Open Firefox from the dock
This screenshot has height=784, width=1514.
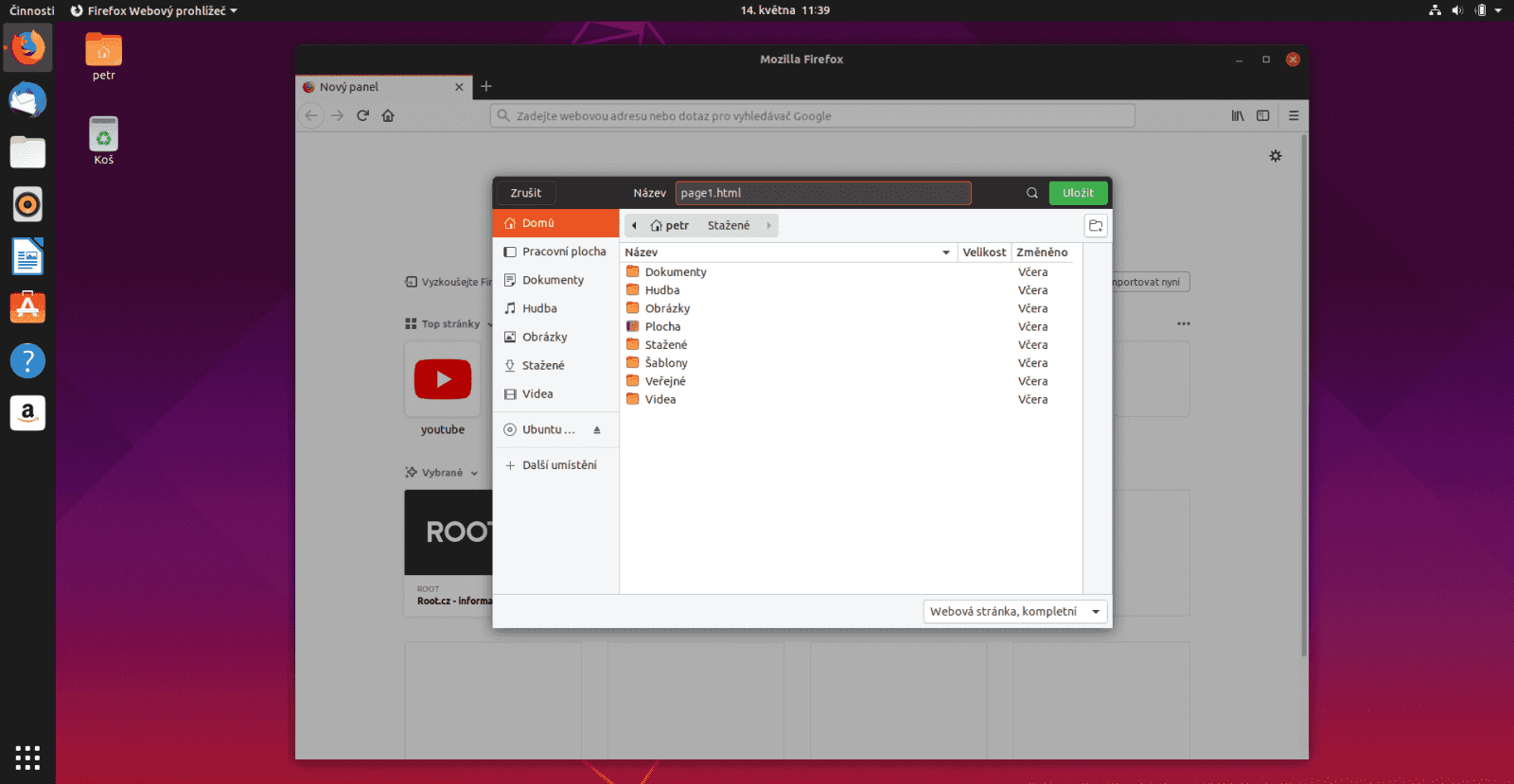(27, 47)
